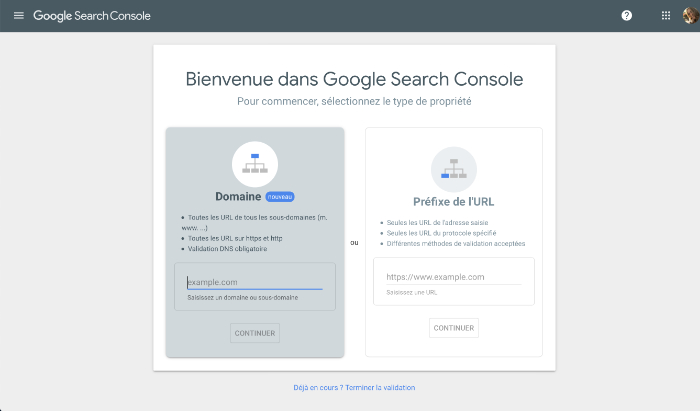700x411 pixels.
Task: Click the account profile avatar
Action: click(690, 16)
